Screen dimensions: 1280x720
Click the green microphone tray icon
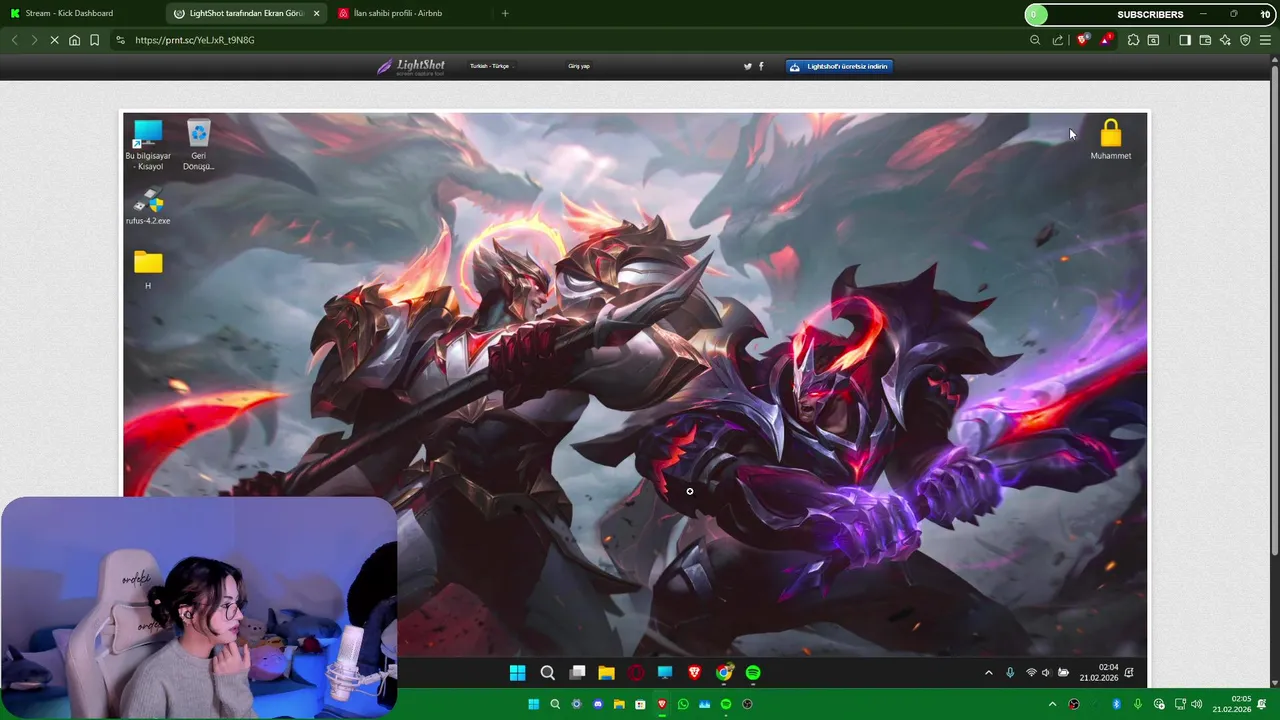1138,704
